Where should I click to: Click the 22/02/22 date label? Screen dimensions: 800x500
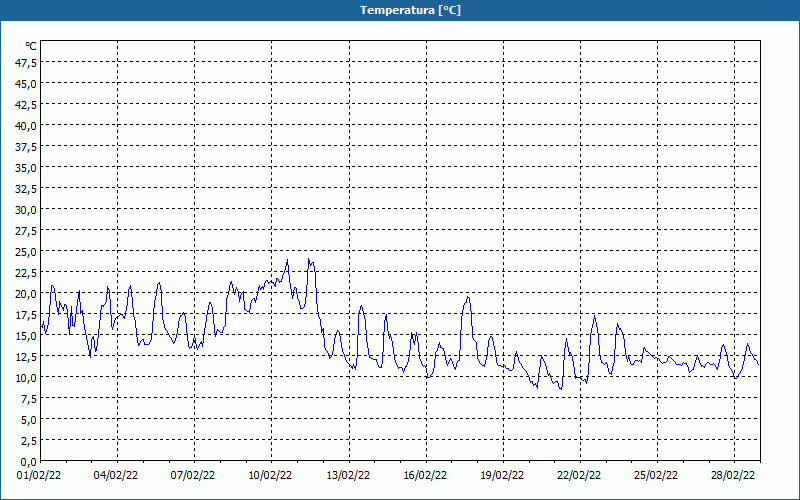click(580, 476)
